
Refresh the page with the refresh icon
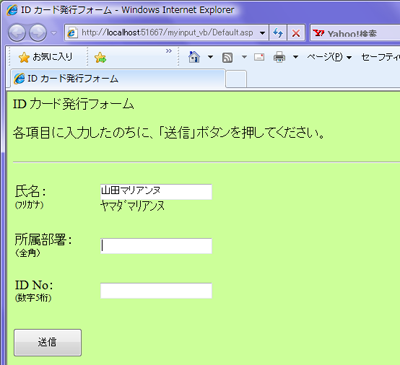(x=278, y=33)
